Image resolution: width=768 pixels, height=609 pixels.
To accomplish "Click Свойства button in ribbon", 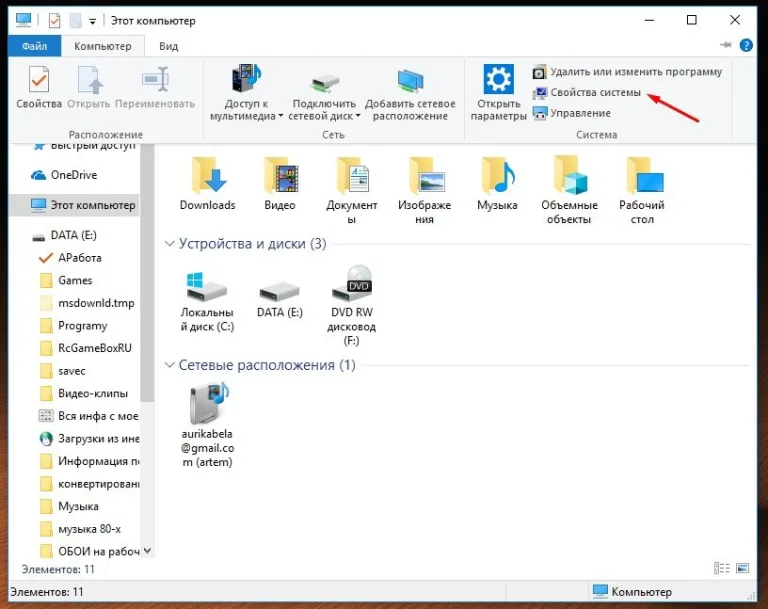I will click(39, 87).
